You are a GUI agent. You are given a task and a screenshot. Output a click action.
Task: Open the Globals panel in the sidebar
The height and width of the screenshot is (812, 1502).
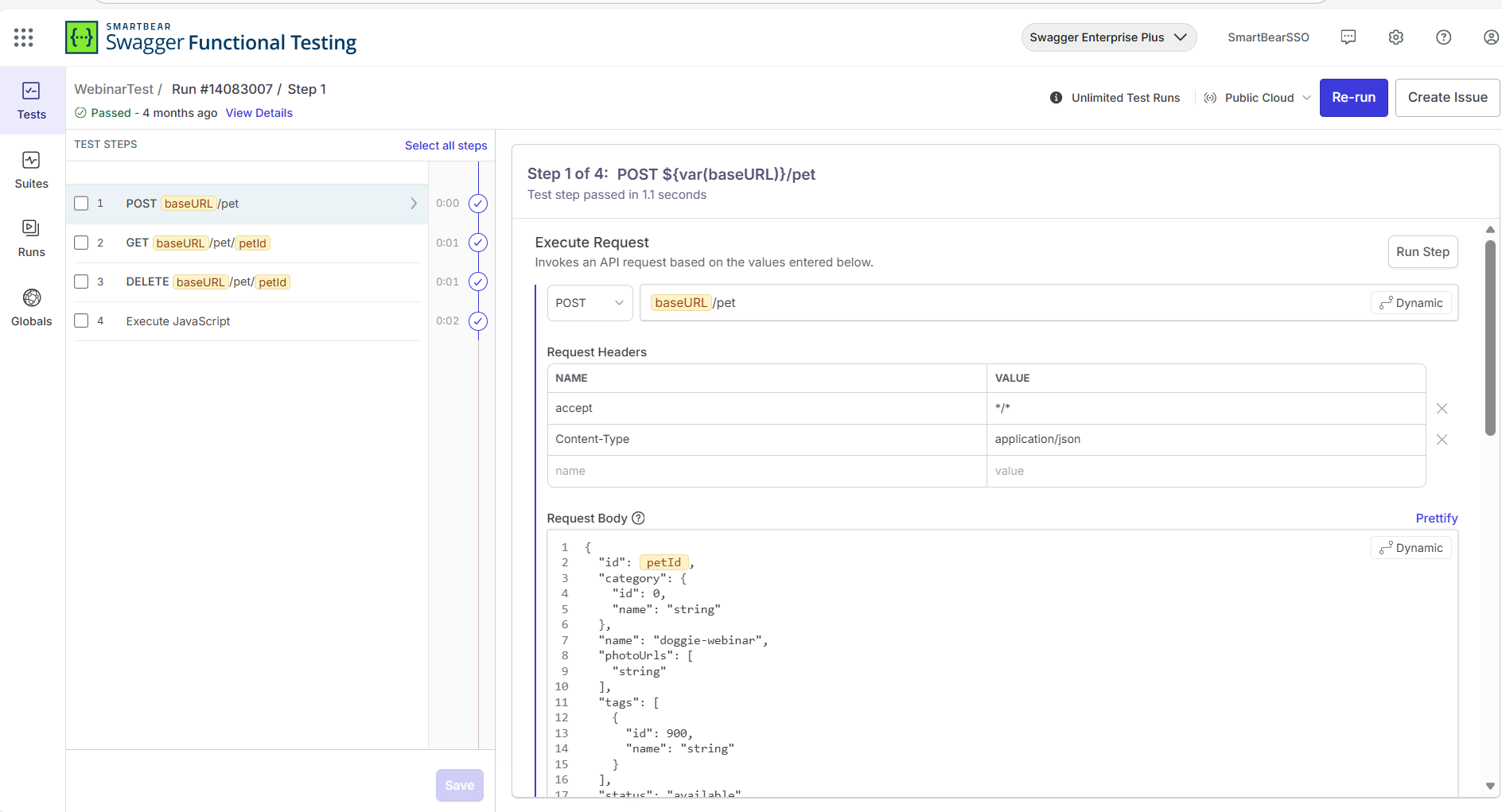click(31, 305)
